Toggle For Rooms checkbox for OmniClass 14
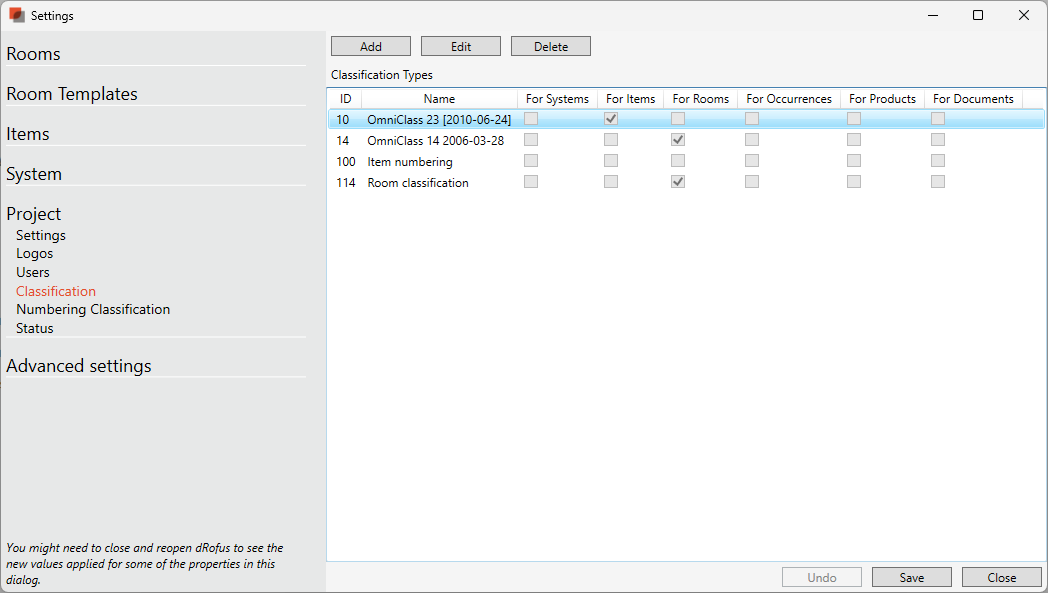This screenshot has height=593, width=1048. (x=678, y=140)
